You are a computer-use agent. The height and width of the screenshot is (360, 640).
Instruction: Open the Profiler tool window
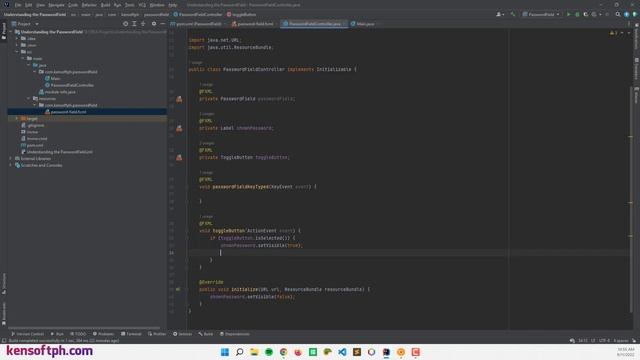[x=157, y=334]
